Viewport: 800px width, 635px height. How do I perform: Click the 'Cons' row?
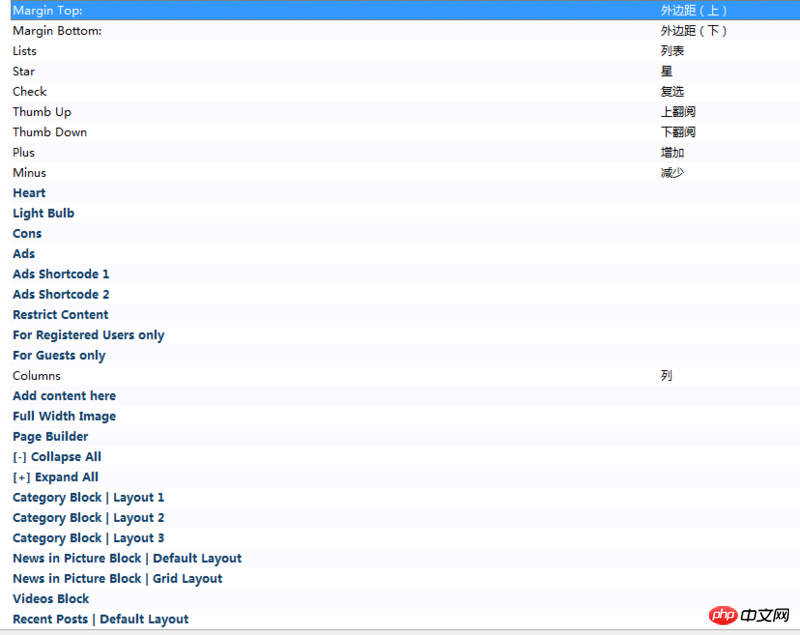(405, 234)
